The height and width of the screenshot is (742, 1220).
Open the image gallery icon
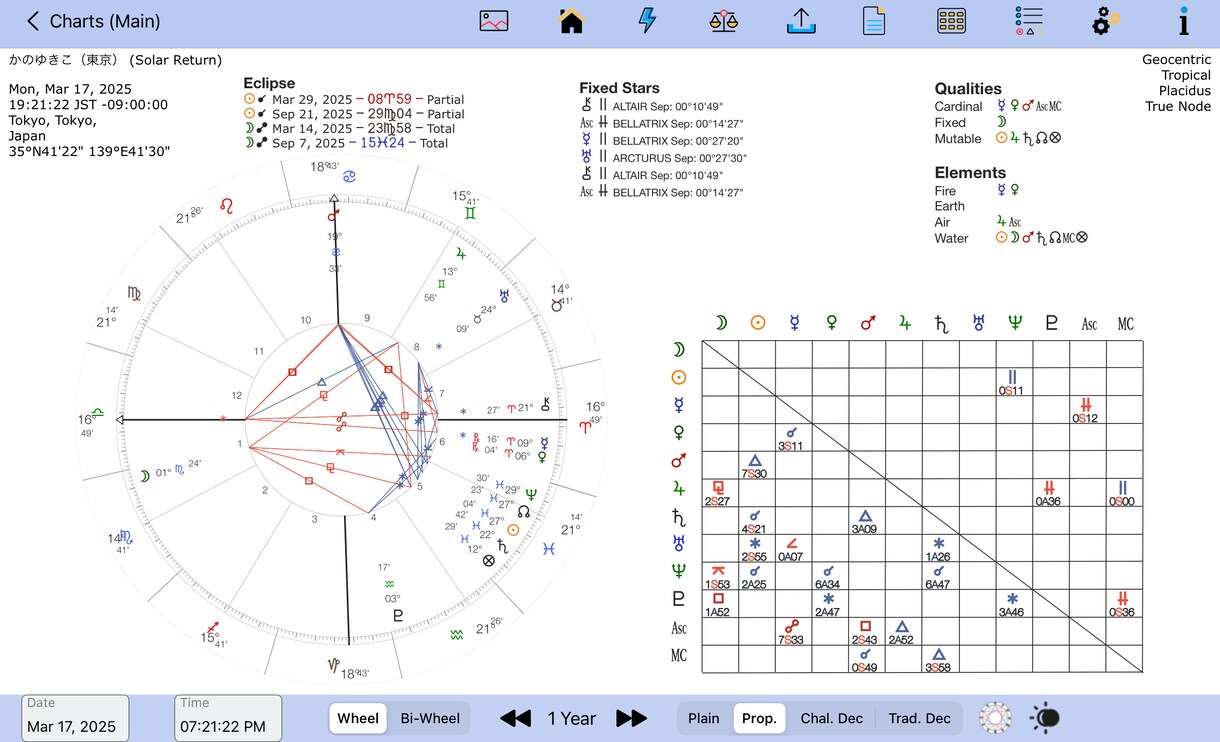pos(494,21)
